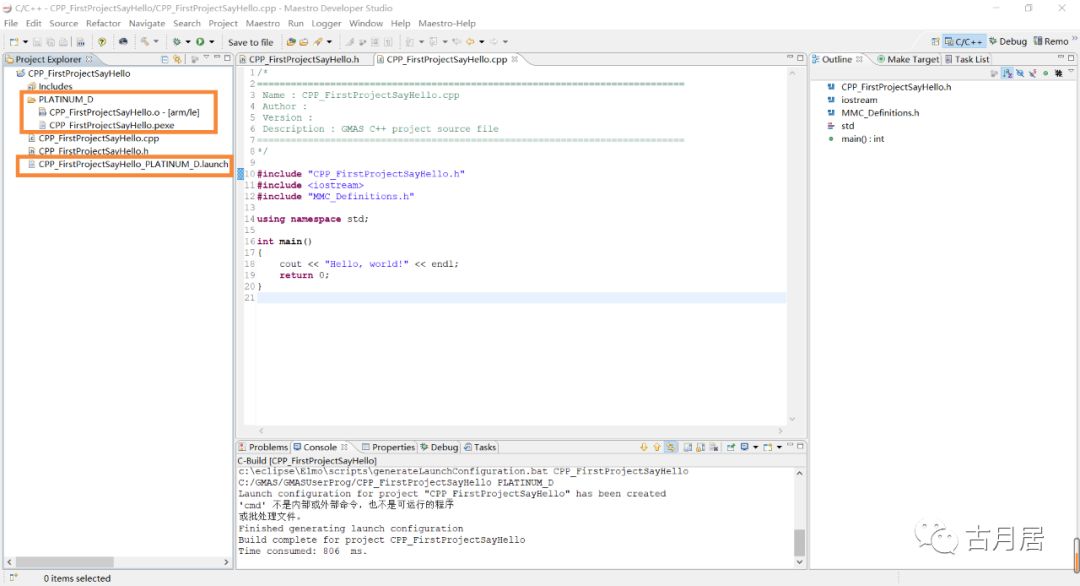Open the Debug configurations dropdown arrow
This screenshot has height=586, width=1080.
[x=187, y=42]
